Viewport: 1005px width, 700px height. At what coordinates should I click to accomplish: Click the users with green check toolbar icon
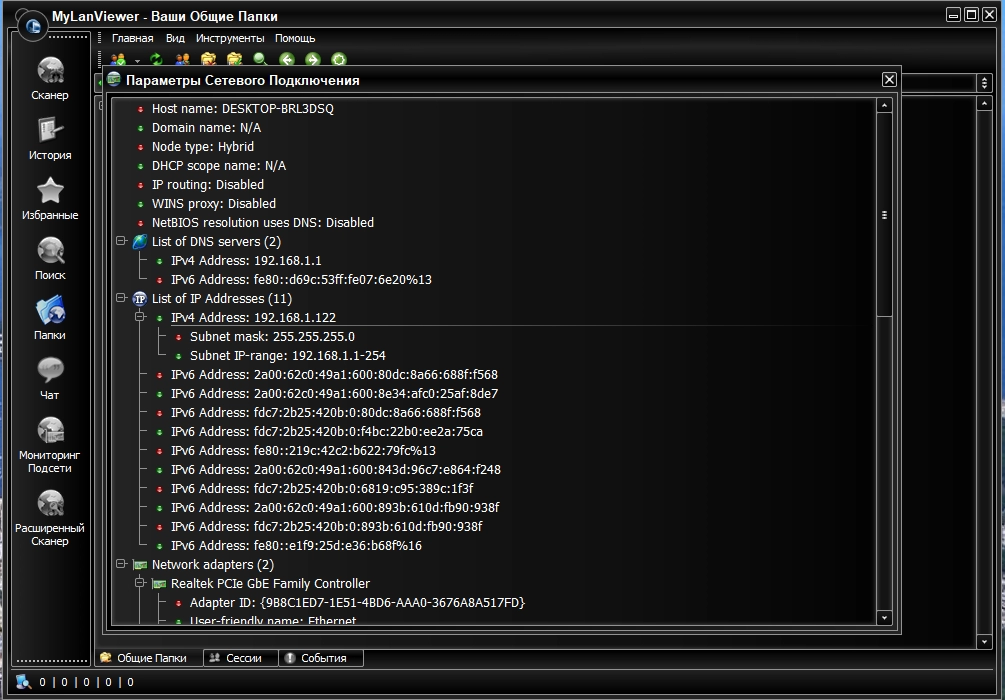pos(119,60)
